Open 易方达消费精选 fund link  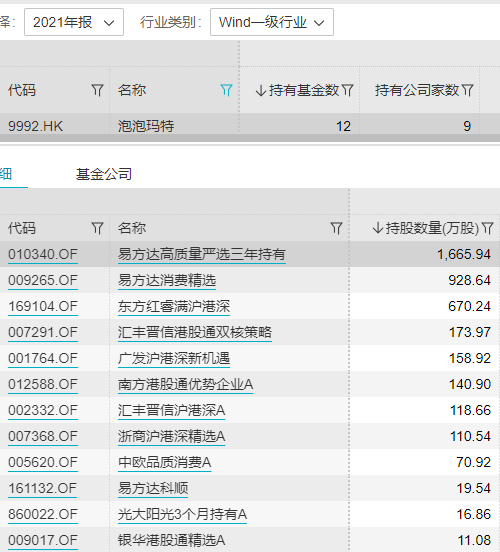click(x=167, y=280)
